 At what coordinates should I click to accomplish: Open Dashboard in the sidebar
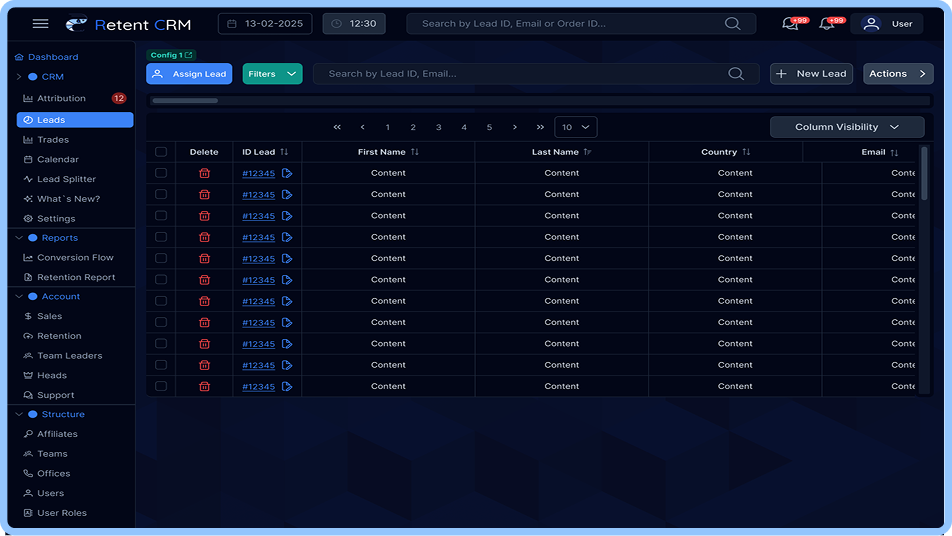coord(47,56)
